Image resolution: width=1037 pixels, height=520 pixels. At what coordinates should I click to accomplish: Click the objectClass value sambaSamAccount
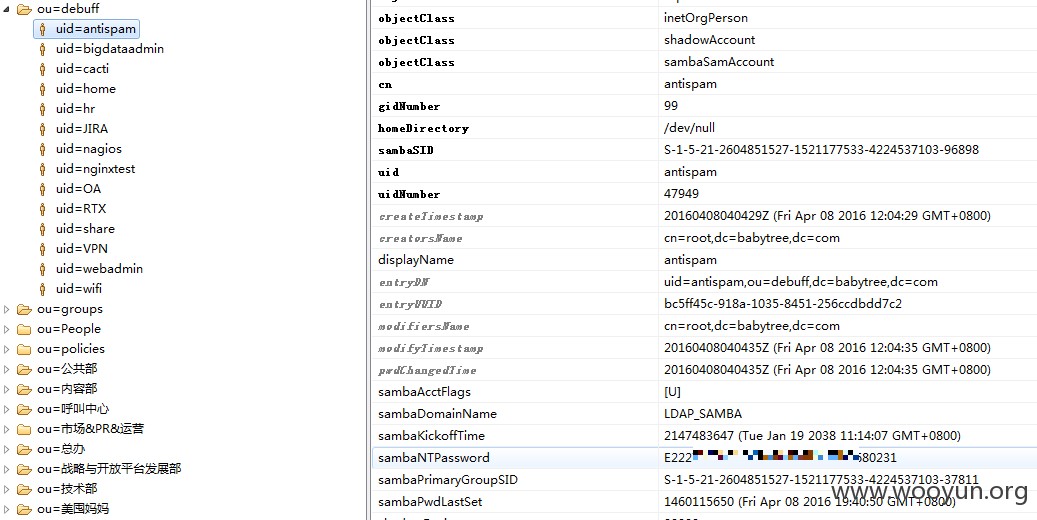(719, 62)
